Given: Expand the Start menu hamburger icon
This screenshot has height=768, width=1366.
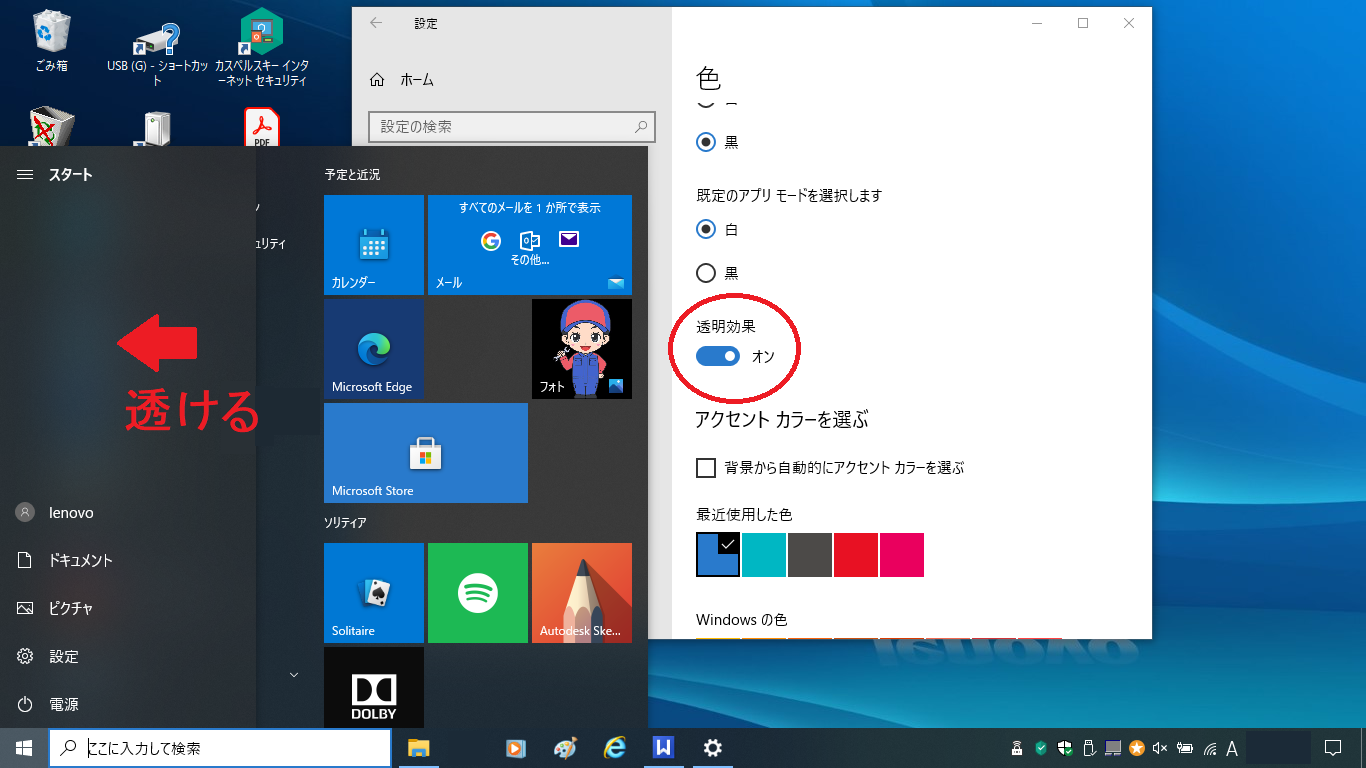Looking at the screenshot, I should [25, 174].
